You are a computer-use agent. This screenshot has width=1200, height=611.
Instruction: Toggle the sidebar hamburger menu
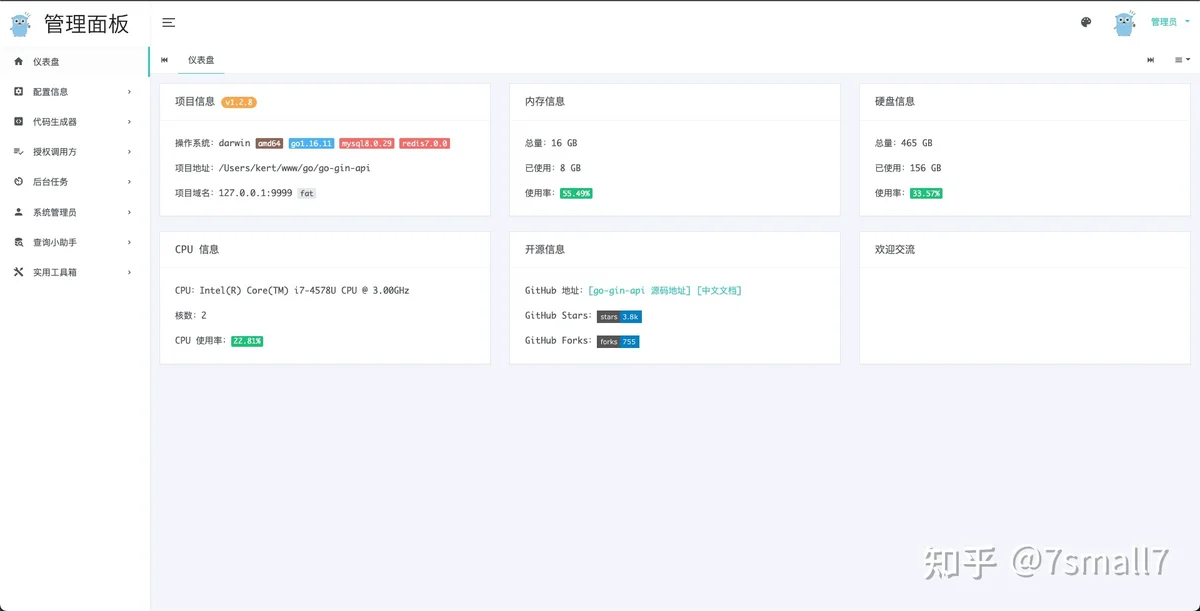169,23
